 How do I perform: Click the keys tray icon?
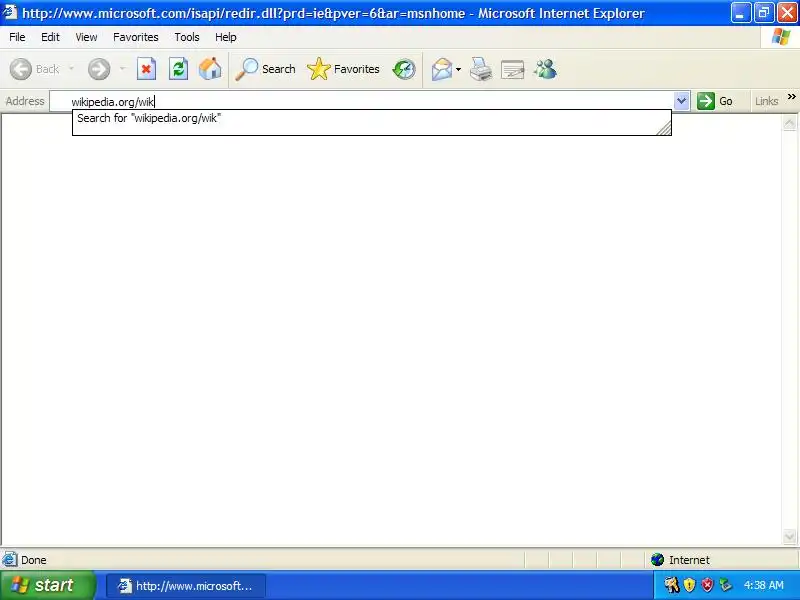click(x=671, y=585)
